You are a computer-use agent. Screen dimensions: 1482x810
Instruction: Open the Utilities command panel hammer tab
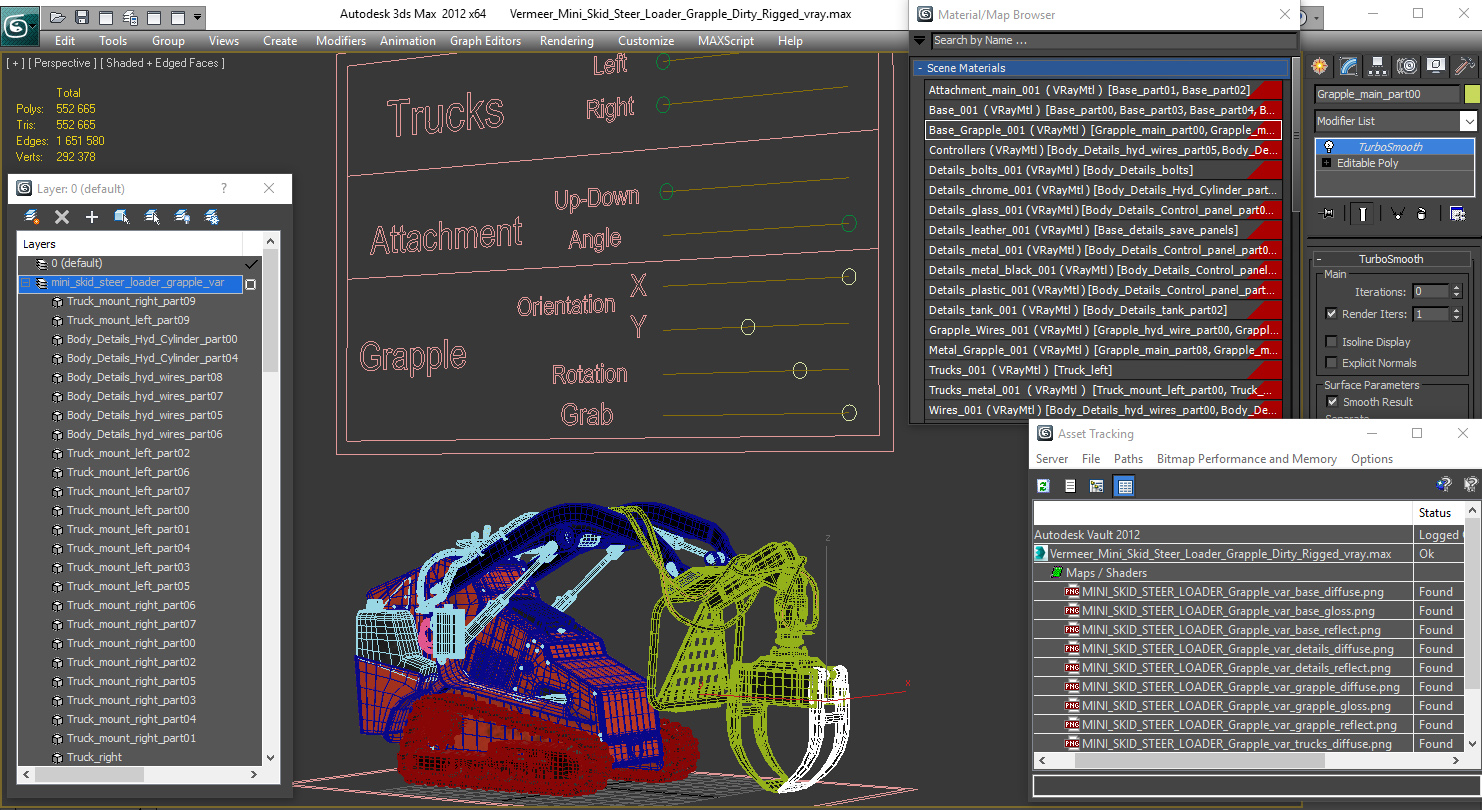coord(1465,66)
